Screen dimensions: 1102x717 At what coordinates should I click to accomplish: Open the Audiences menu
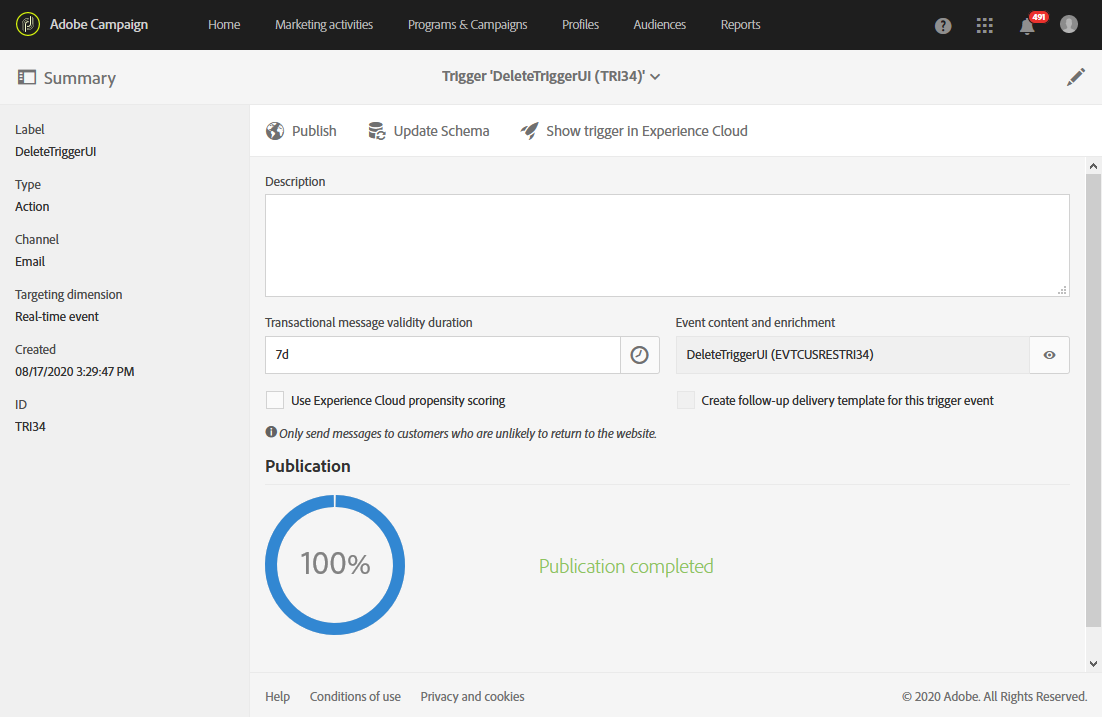coord(659,25)
